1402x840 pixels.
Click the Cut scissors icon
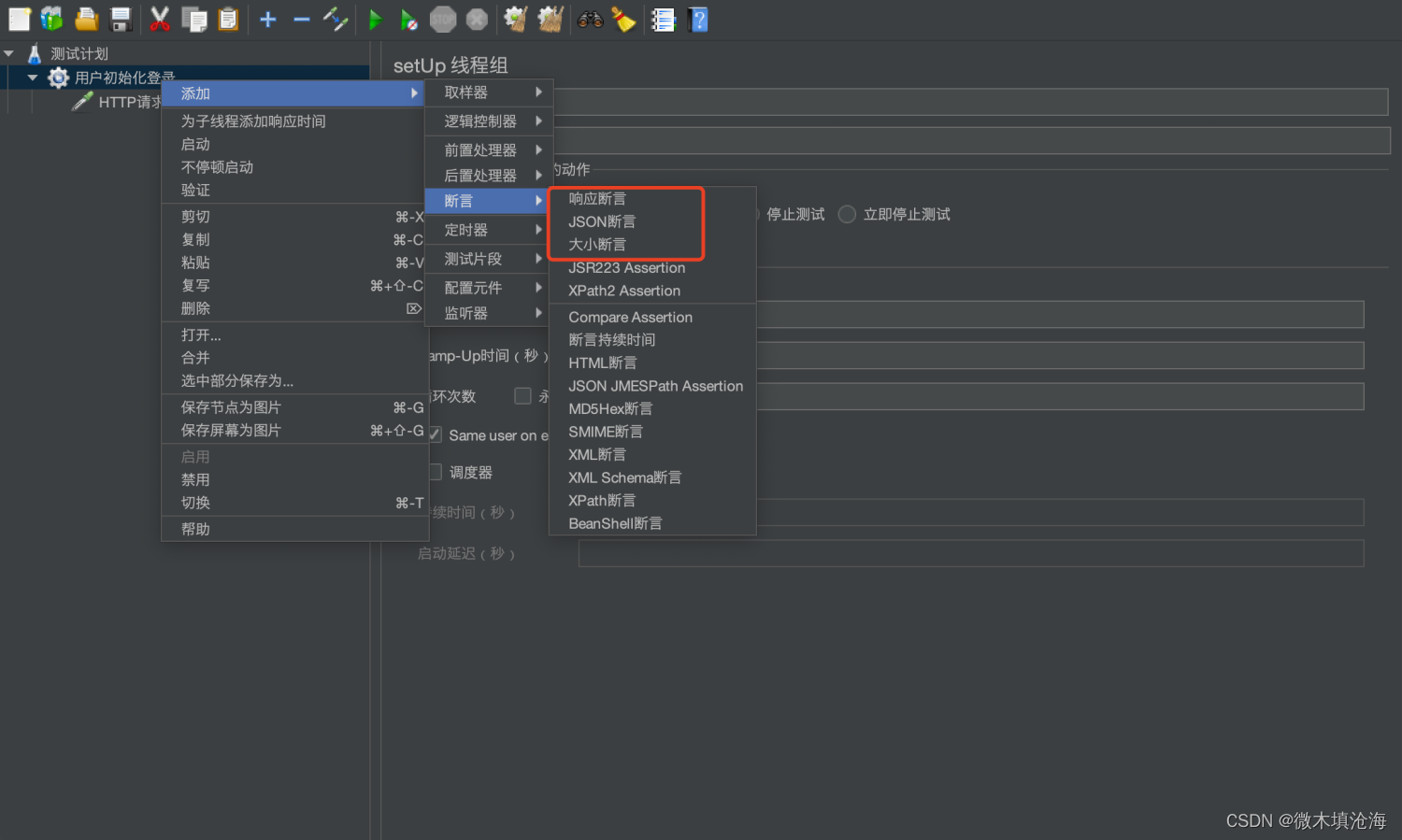coord(161,19)
